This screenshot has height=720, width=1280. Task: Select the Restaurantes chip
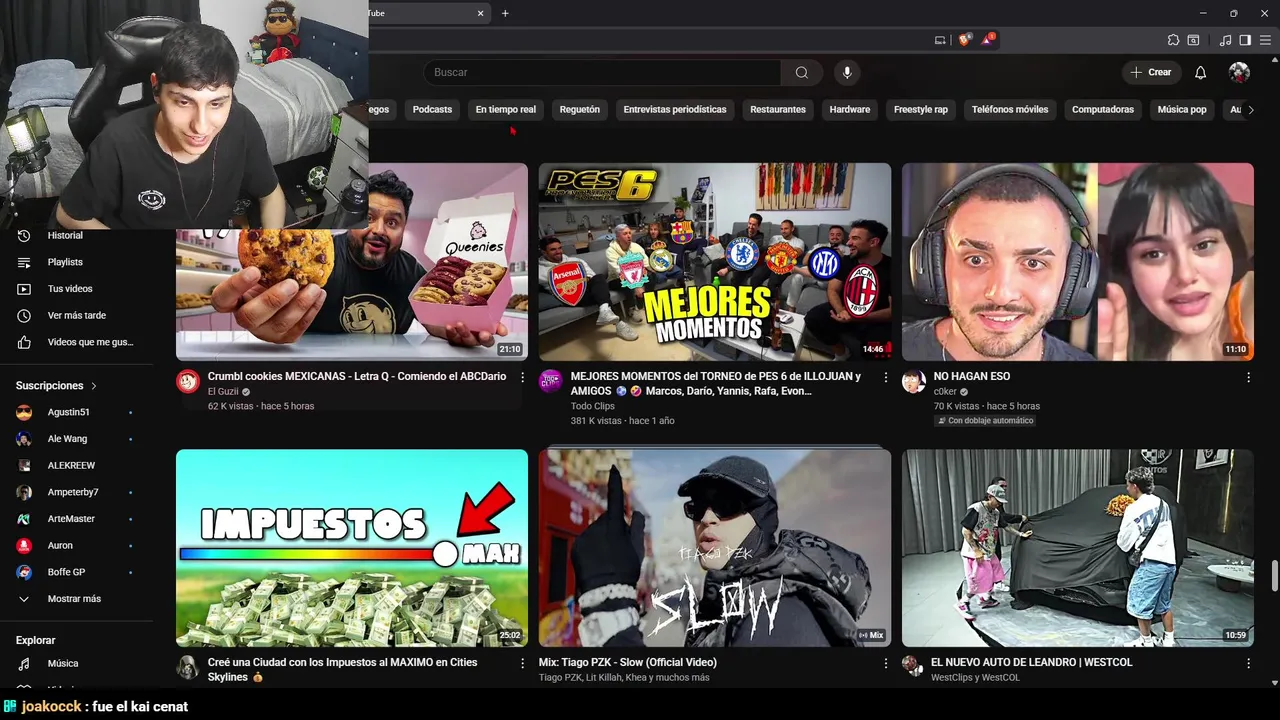778,110
